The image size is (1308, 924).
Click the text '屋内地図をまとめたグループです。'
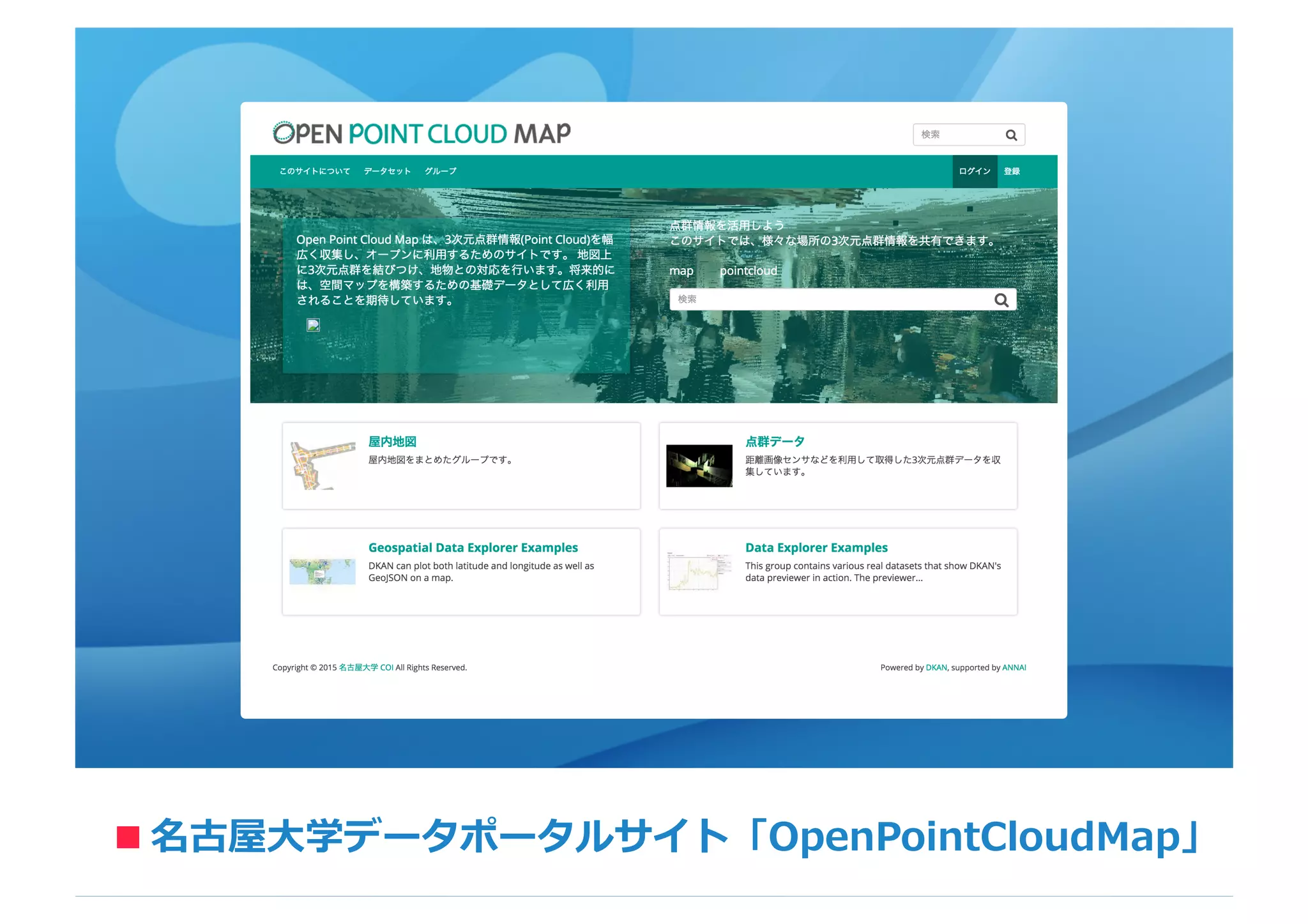tap(442, 460)
